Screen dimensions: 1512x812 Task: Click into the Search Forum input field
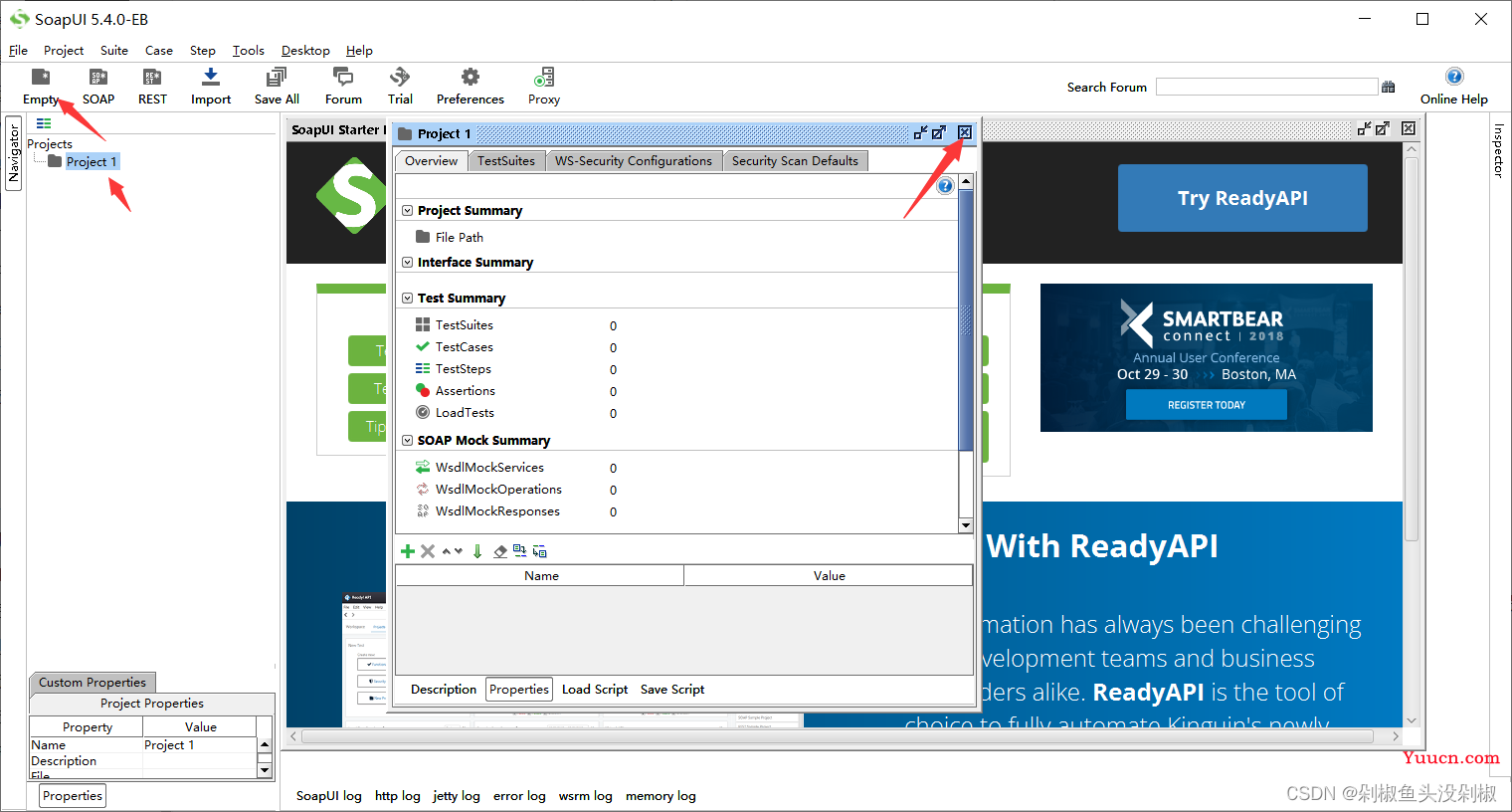(x=1266, y=88)
